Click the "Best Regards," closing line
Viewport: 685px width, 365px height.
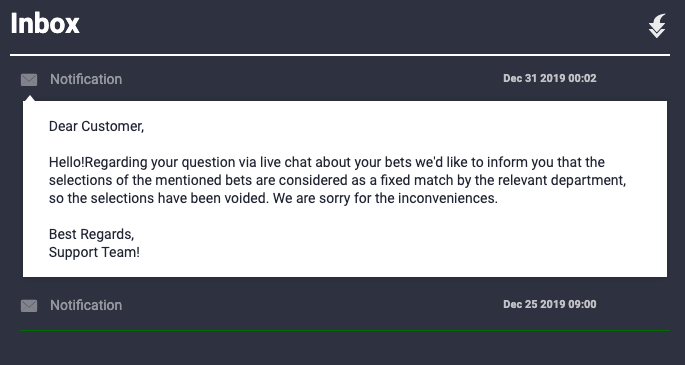(x=91, y=234)
